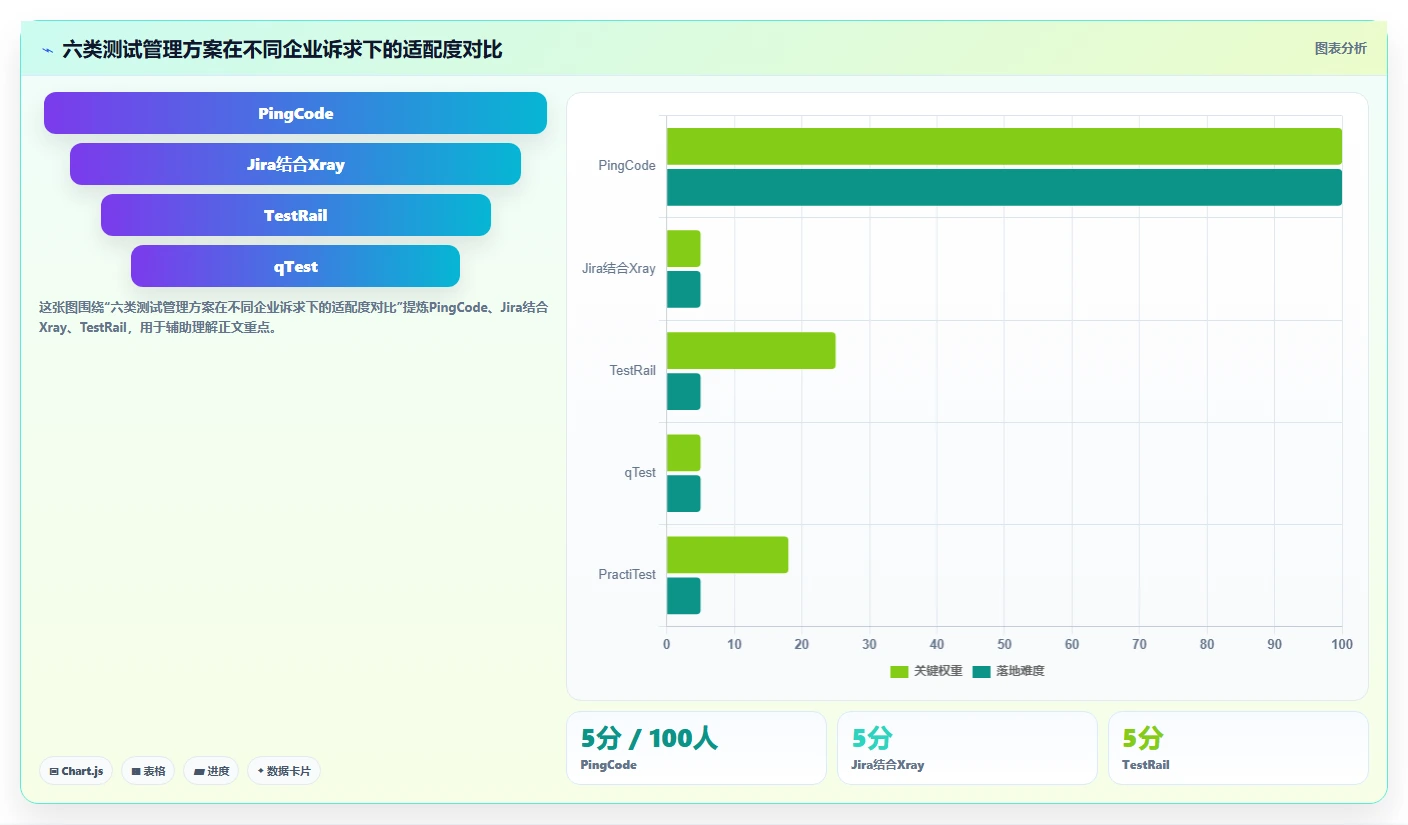
Task: Click the qTest y-axis label
Action: tap(640, 473)
